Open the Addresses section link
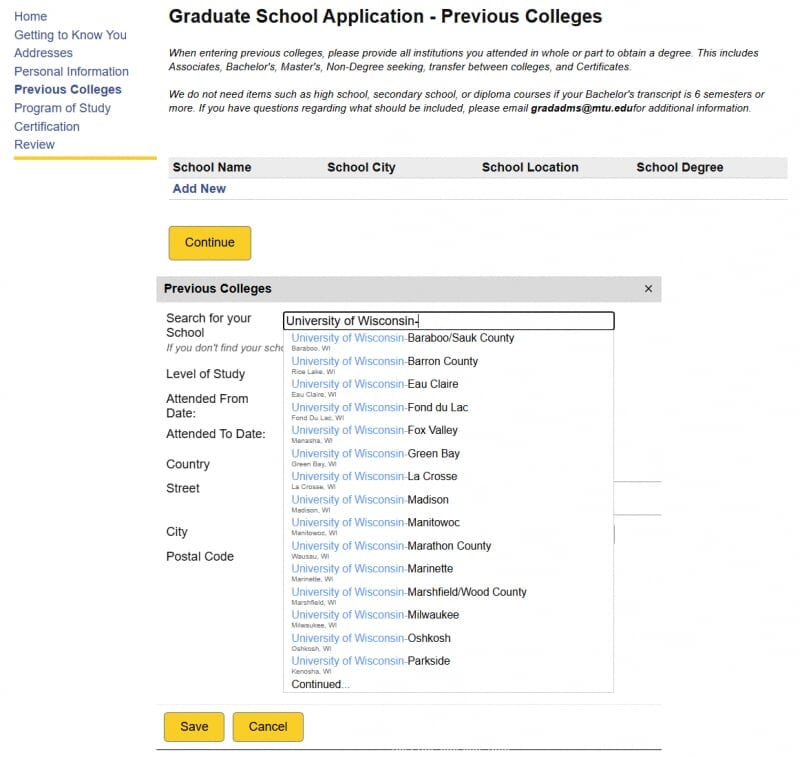The height and width of the screenshot is (757, 800). point(43,53)
